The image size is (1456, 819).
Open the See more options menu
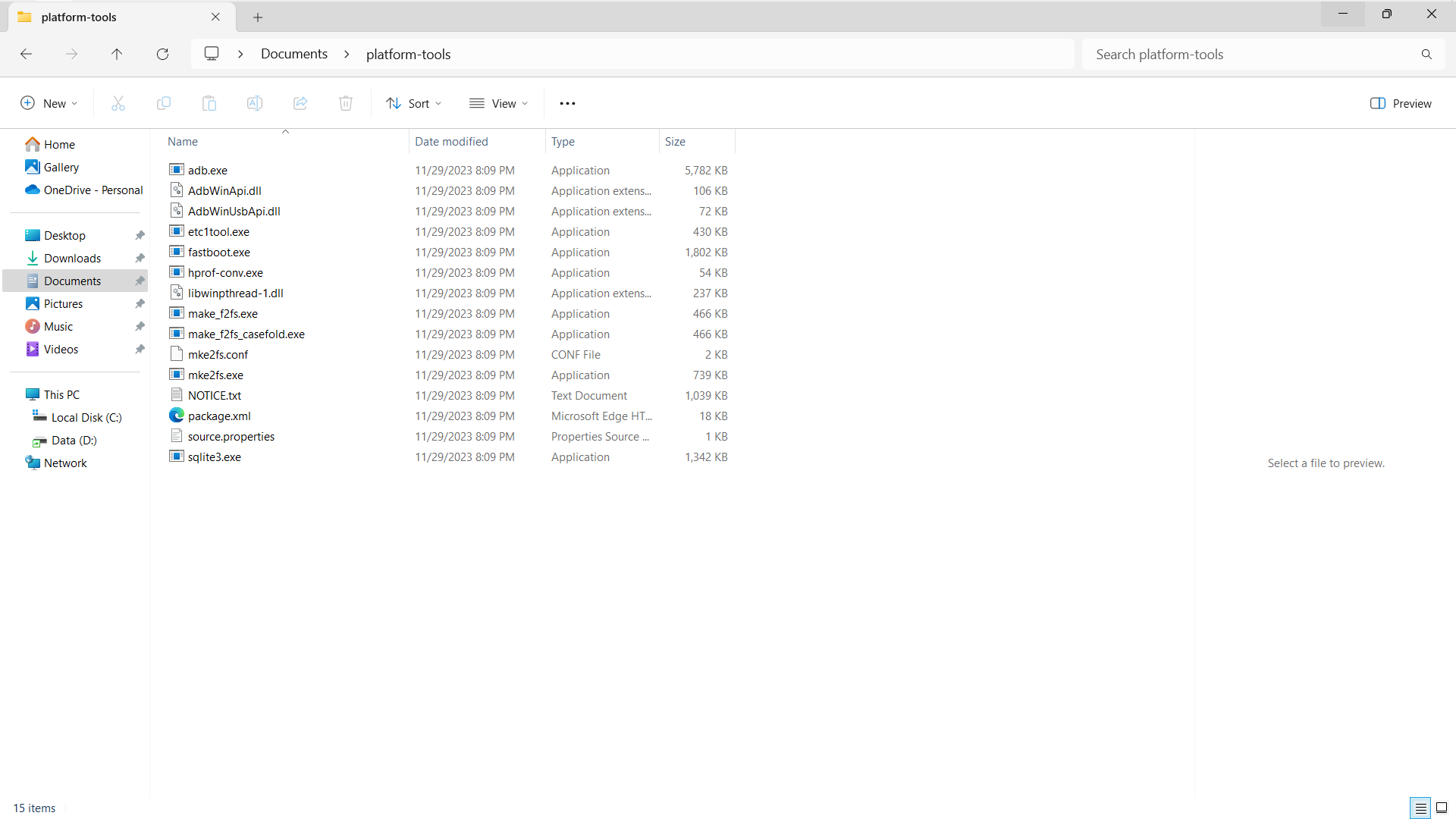(567, 103)
